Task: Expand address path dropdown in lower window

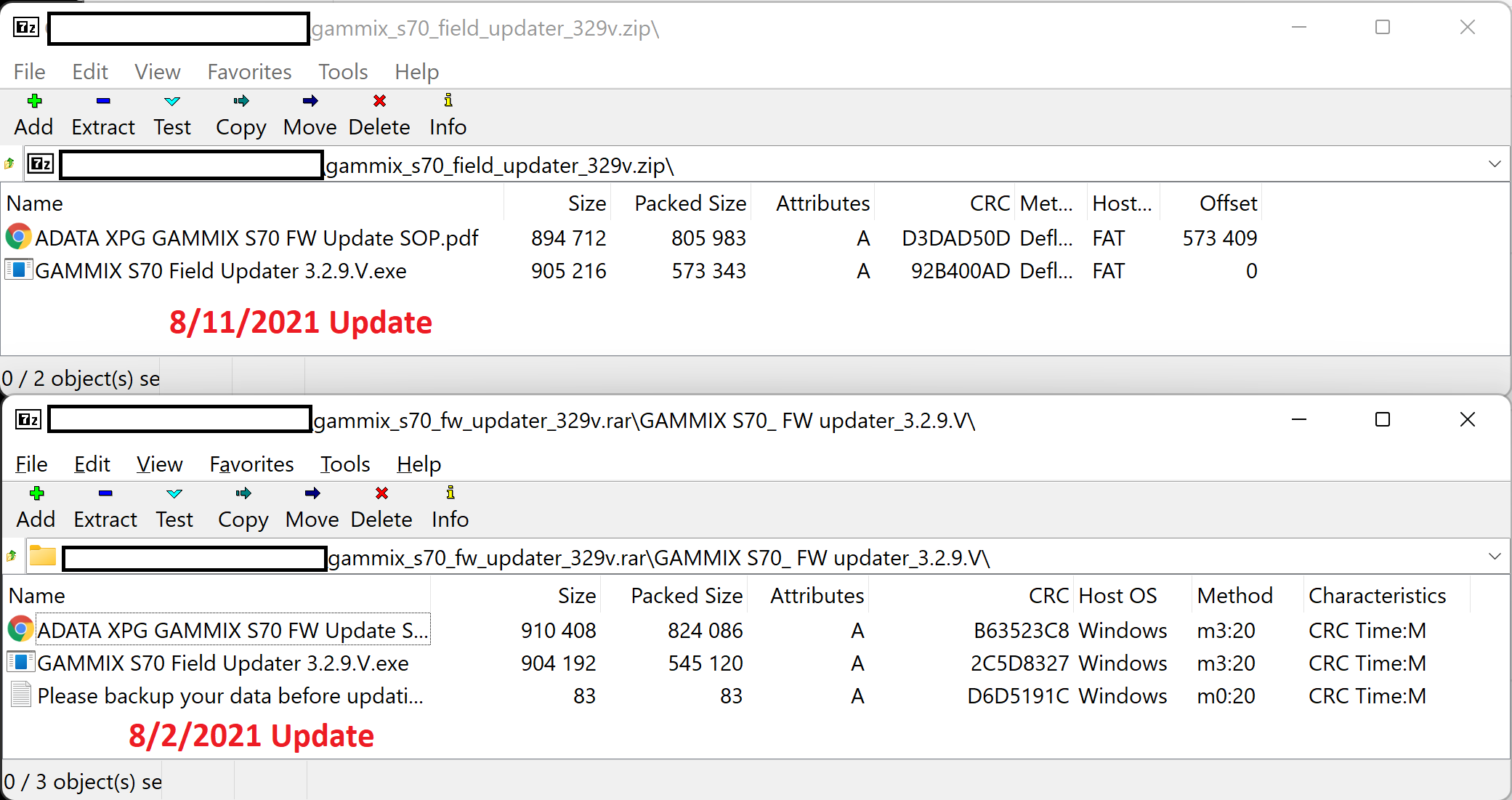Action: pos(1495,557)
